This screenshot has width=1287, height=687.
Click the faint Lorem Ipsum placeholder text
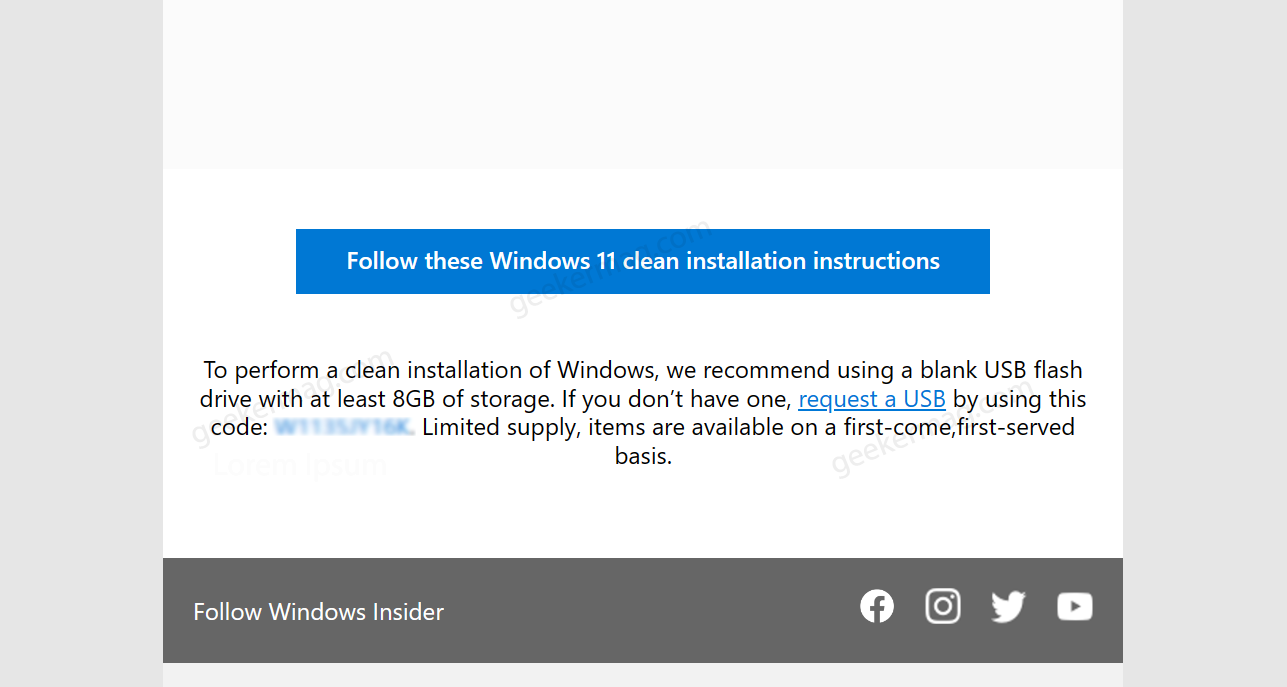(300, 464)
